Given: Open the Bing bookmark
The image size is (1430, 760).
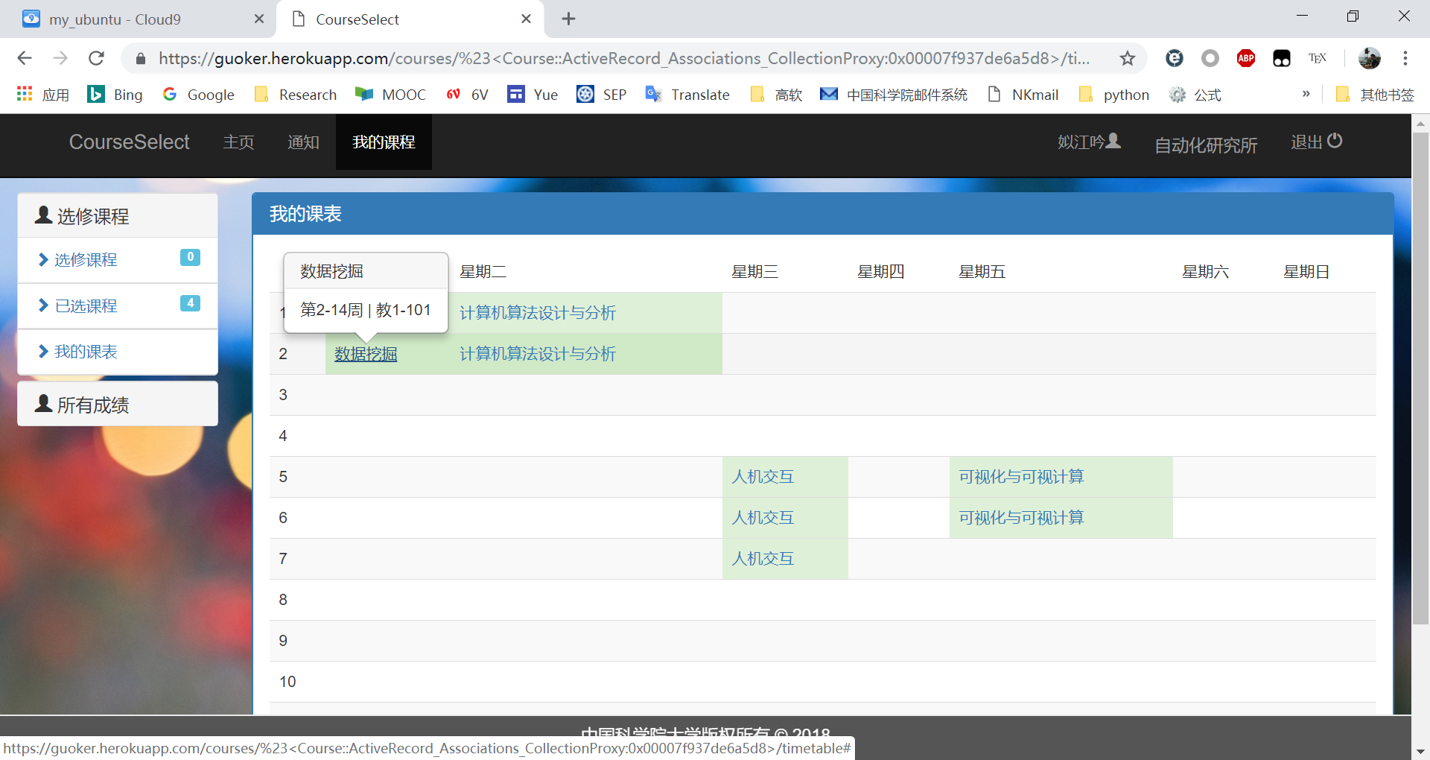Looking at the screenshot, I should [115, 94].
